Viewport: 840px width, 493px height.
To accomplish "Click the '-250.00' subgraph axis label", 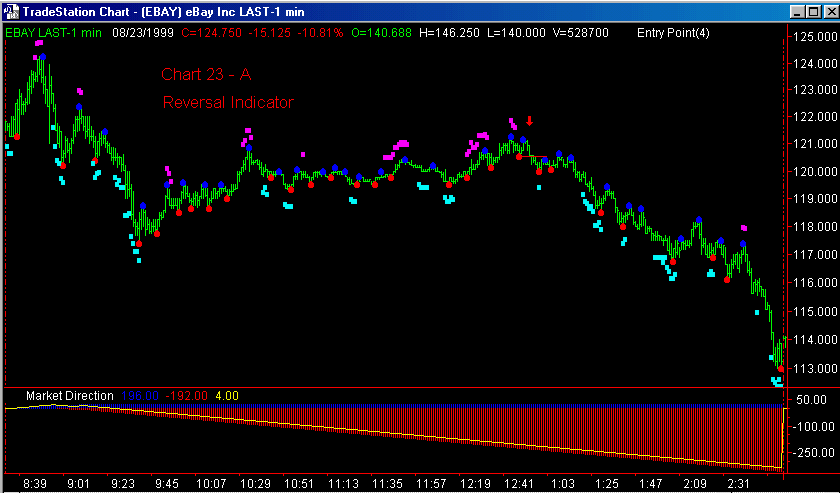I will coord(813,453).
